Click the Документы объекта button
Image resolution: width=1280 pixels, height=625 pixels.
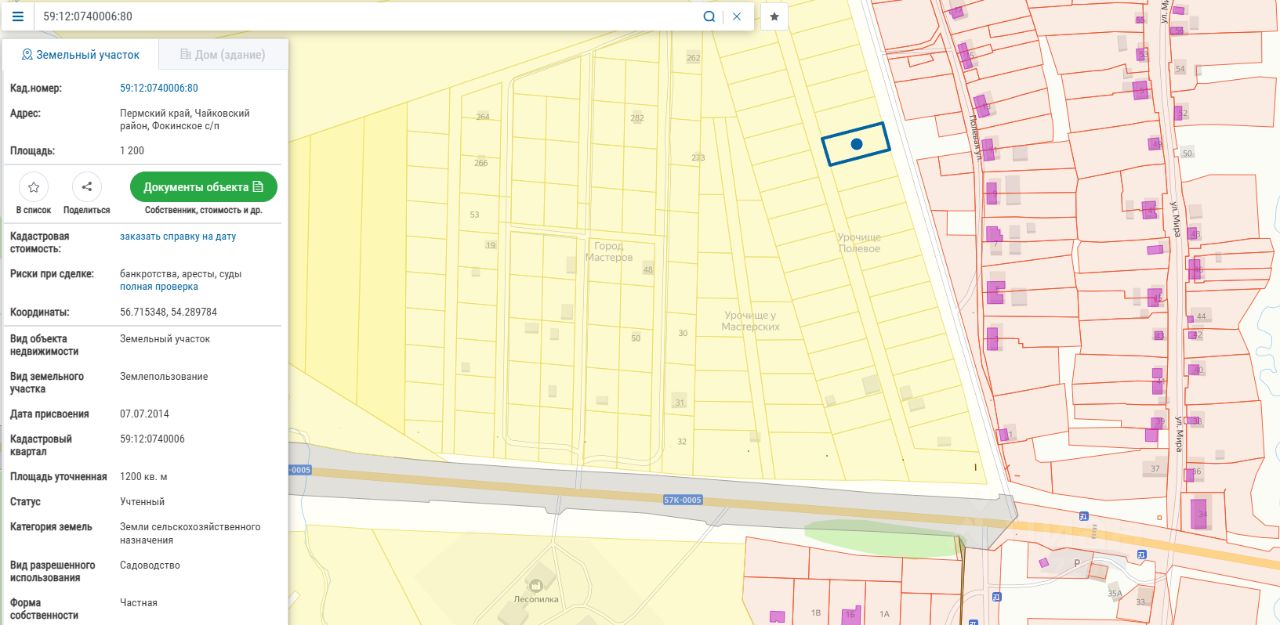[204, 187]
